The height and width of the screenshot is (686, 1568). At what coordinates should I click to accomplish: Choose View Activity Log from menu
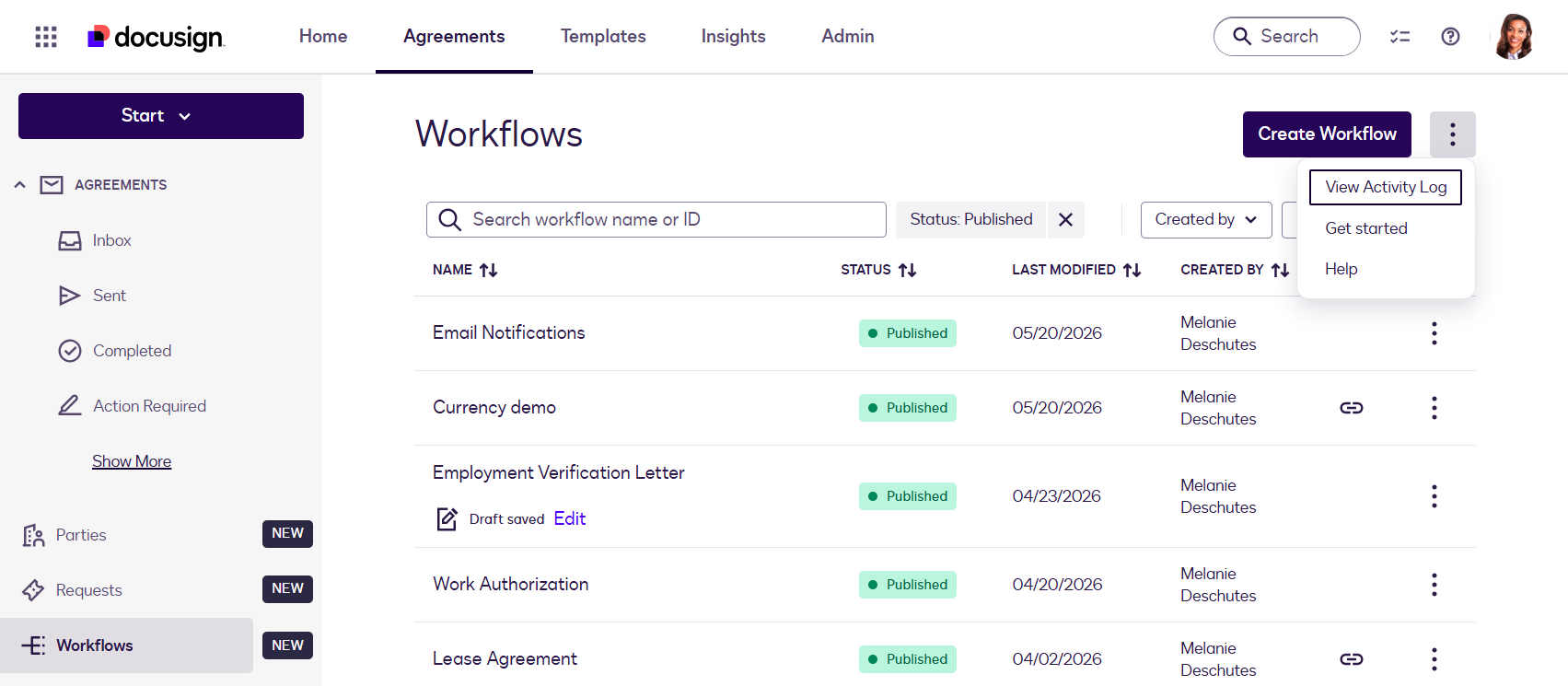tap(1386, 187)
